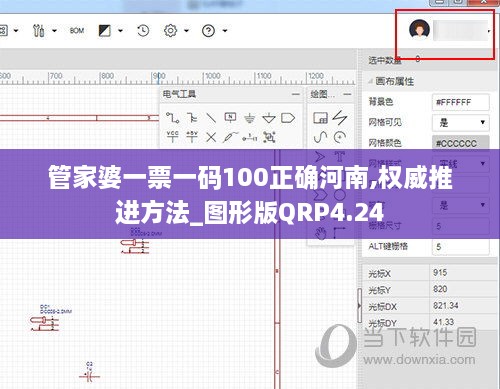This screenshot has height=389, width=500.
Task: Open the 网格可见 dropdown
Action: (x=461, y=123)
